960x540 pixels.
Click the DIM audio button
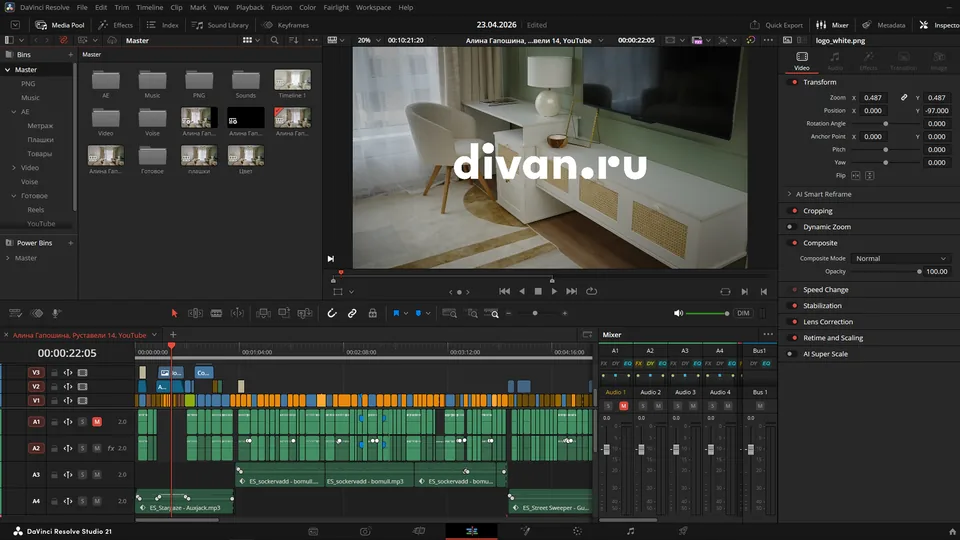(743, 313)
